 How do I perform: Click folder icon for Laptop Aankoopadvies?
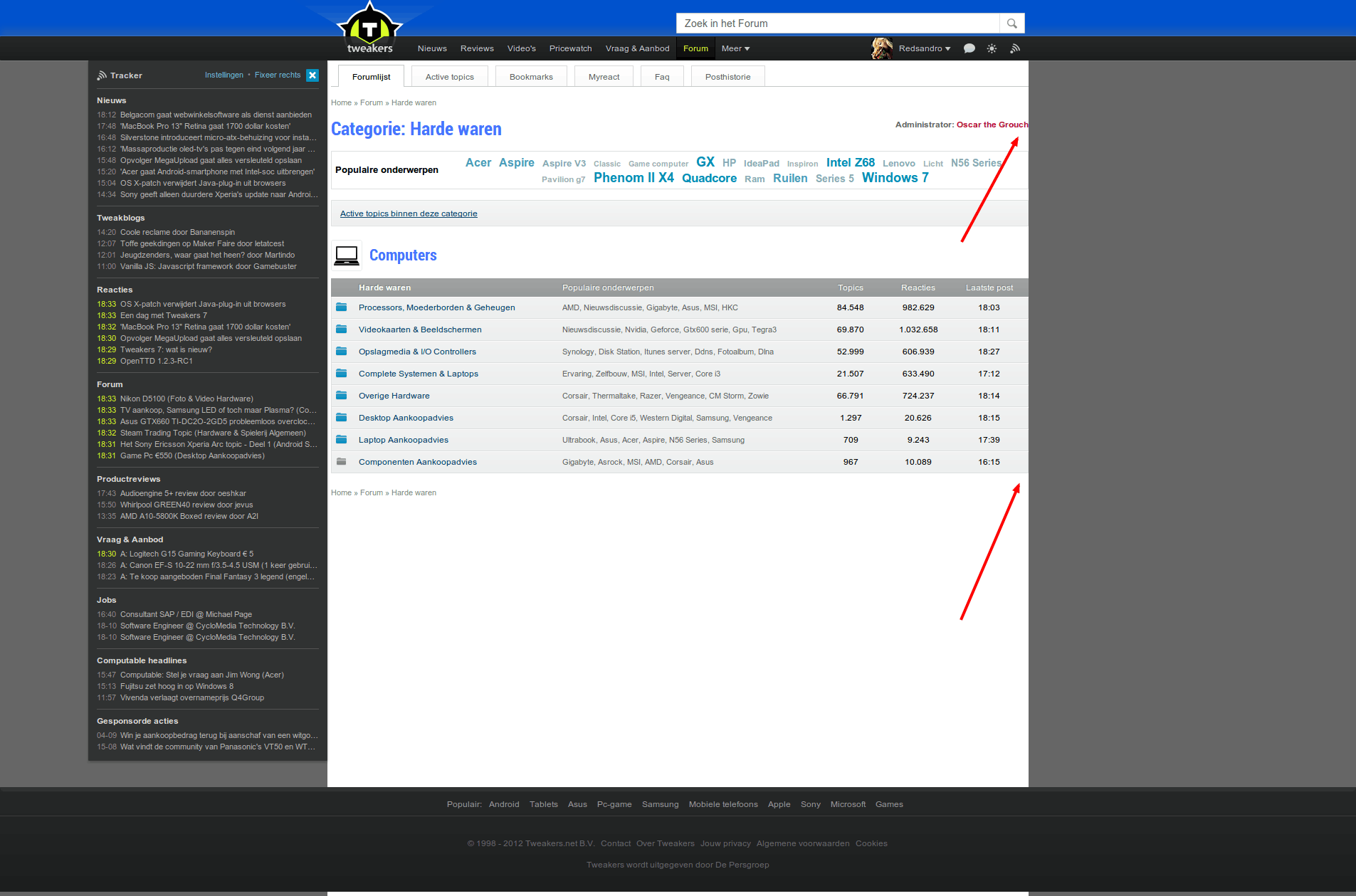342,440
